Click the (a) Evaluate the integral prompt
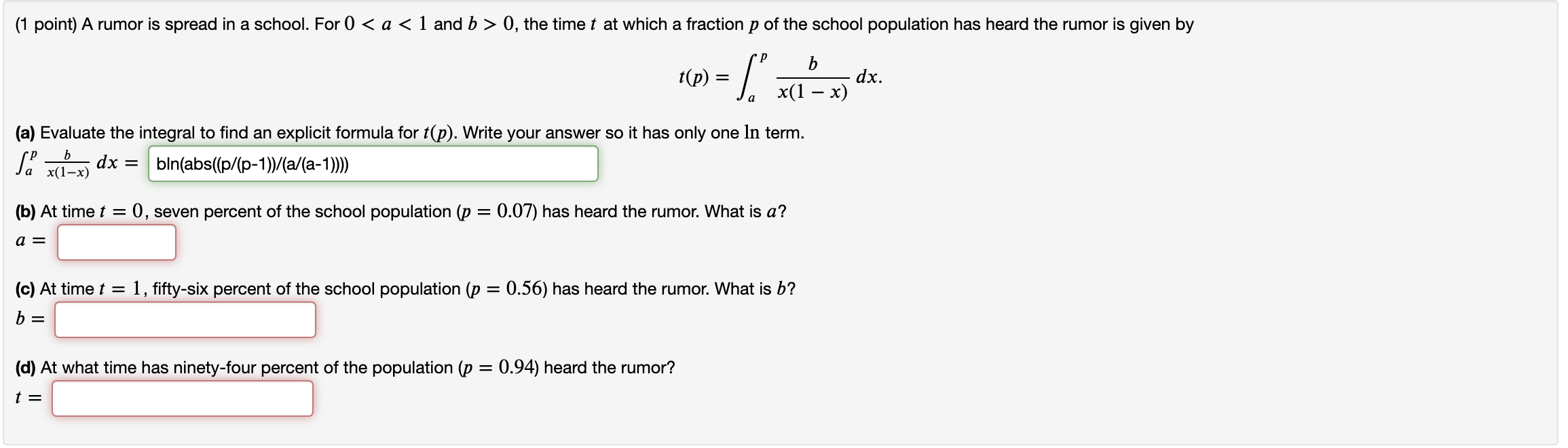The width and height of the screenshot is (1568, 448). [407, 134]
